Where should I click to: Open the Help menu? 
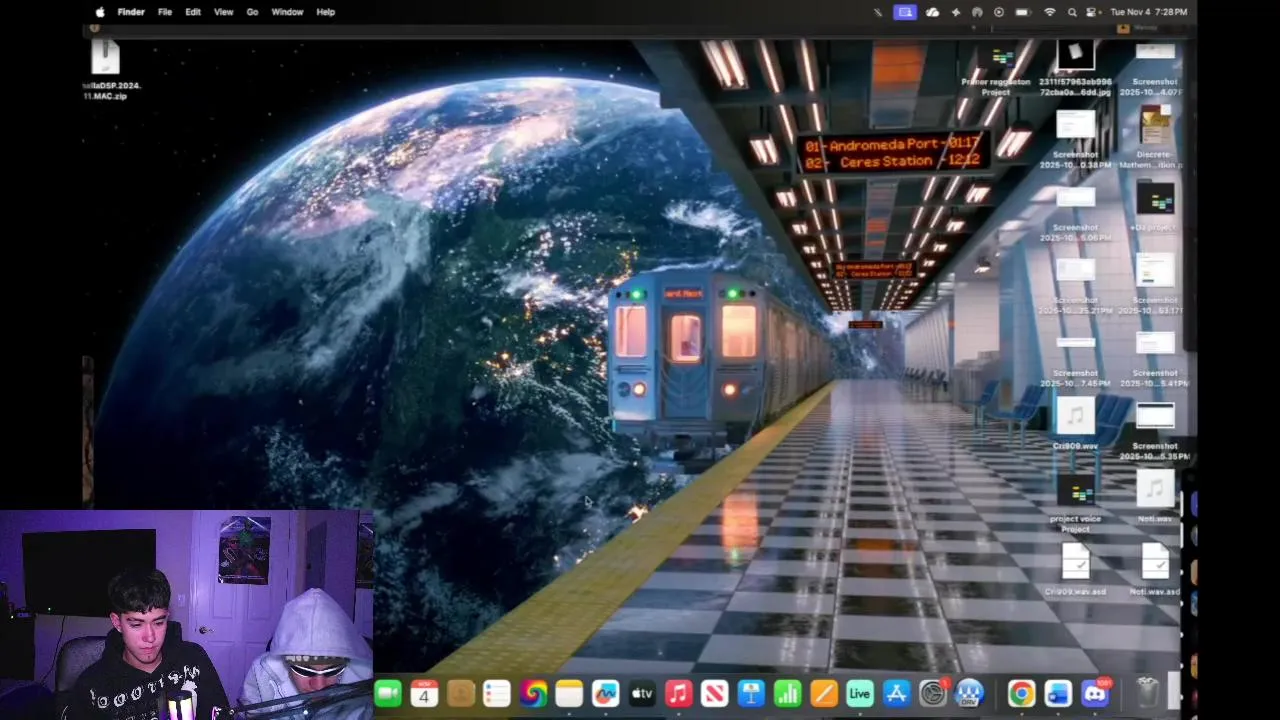[326, 12]
